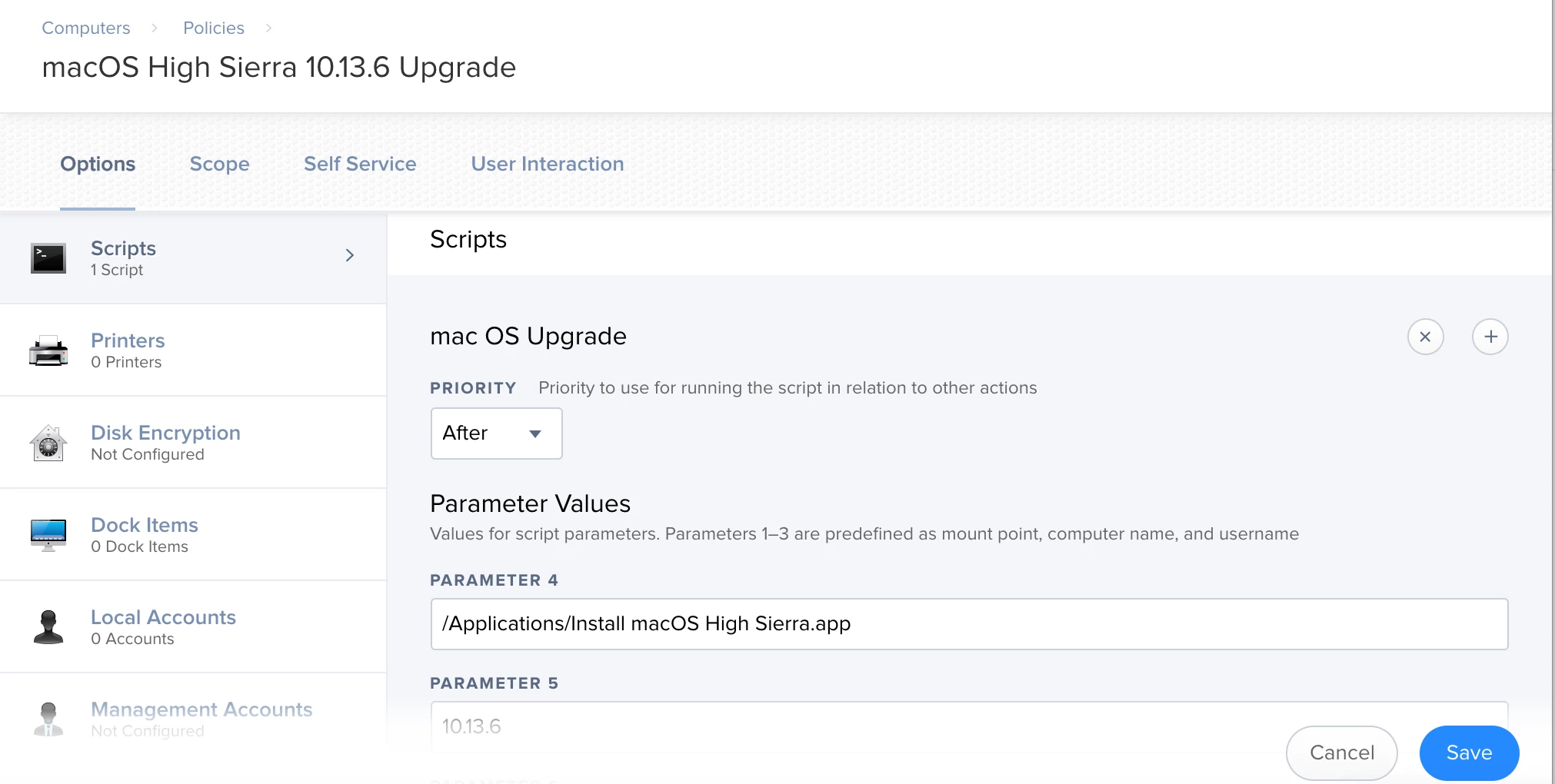Screen dimensions: 1555x784
Task: Save the policy
Action: point(1469,752)
